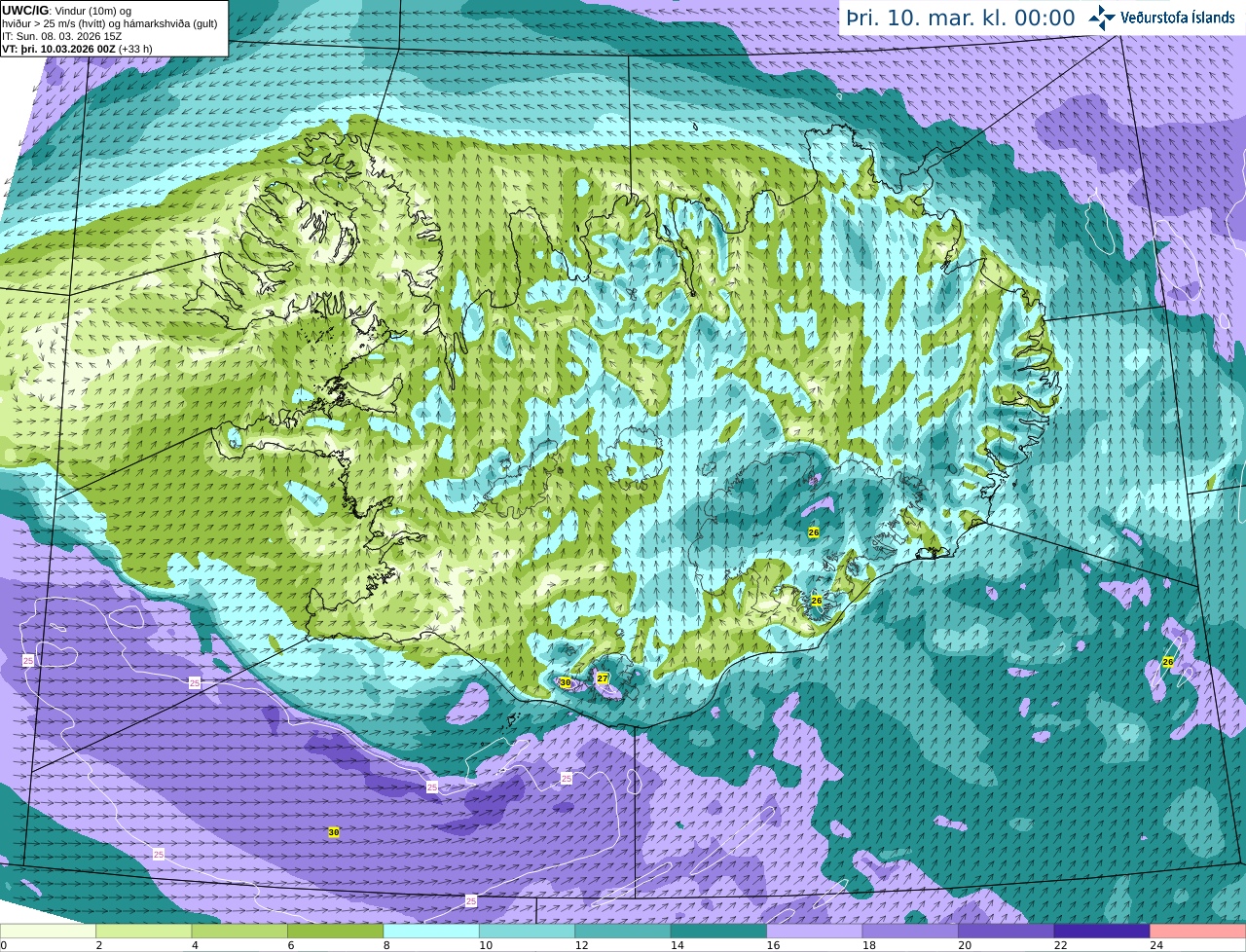This screenshot has width=1246, height=952.
Task: Click the yellow 30 gust marker on Reykjanes peninsula
Action: [x=566, y=682]
